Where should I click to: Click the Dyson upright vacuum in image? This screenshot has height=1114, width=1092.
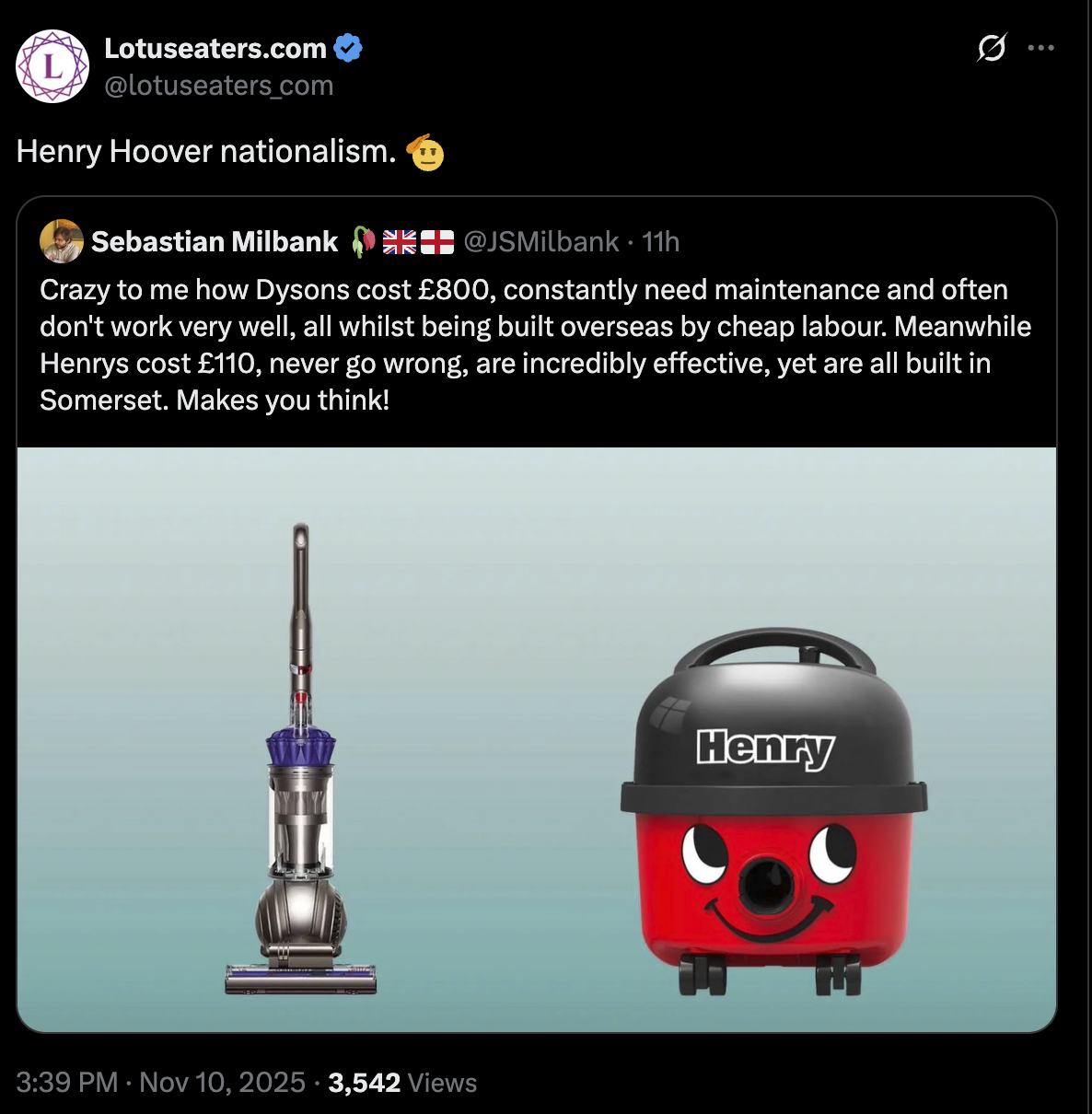[301, 760]
